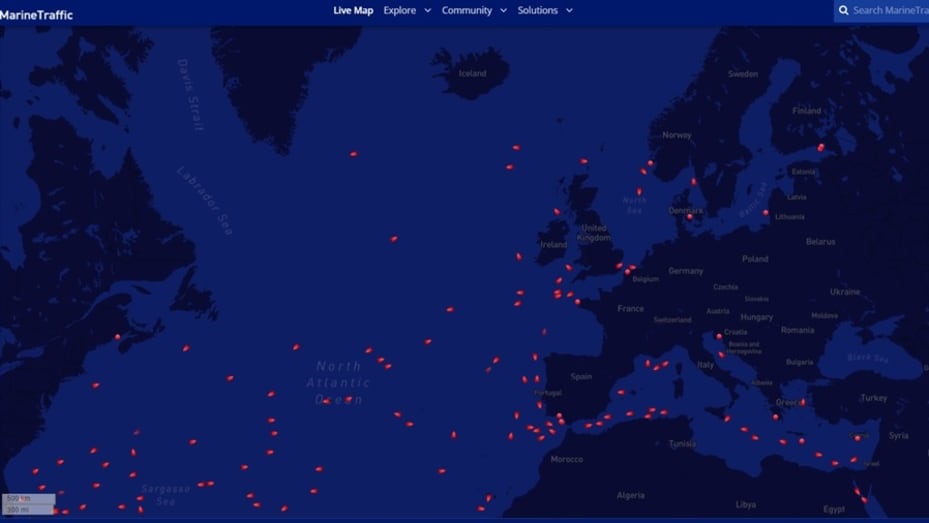Open the Explore menu
The image size is (929, 523).
click(399, 11)
